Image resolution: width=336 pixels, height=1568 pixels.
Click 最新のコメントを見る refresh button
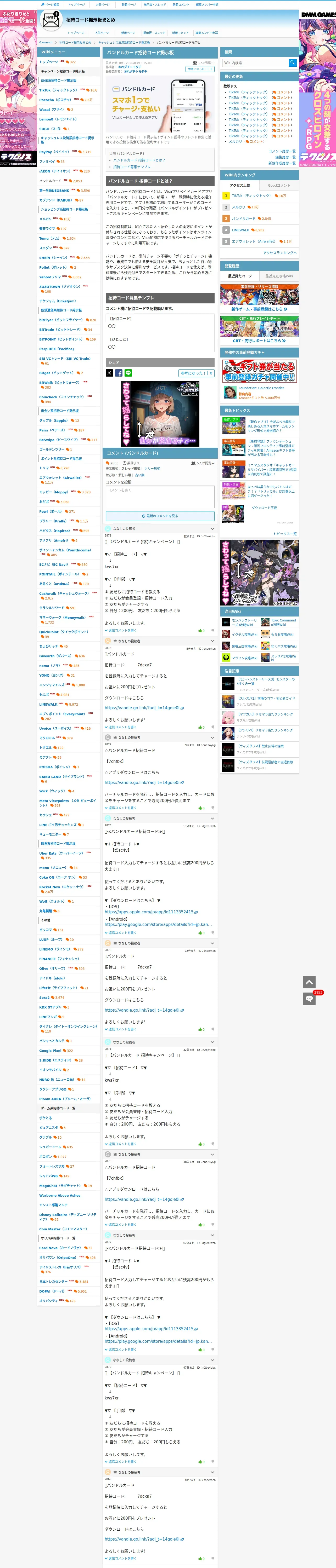tap(160, 516)
